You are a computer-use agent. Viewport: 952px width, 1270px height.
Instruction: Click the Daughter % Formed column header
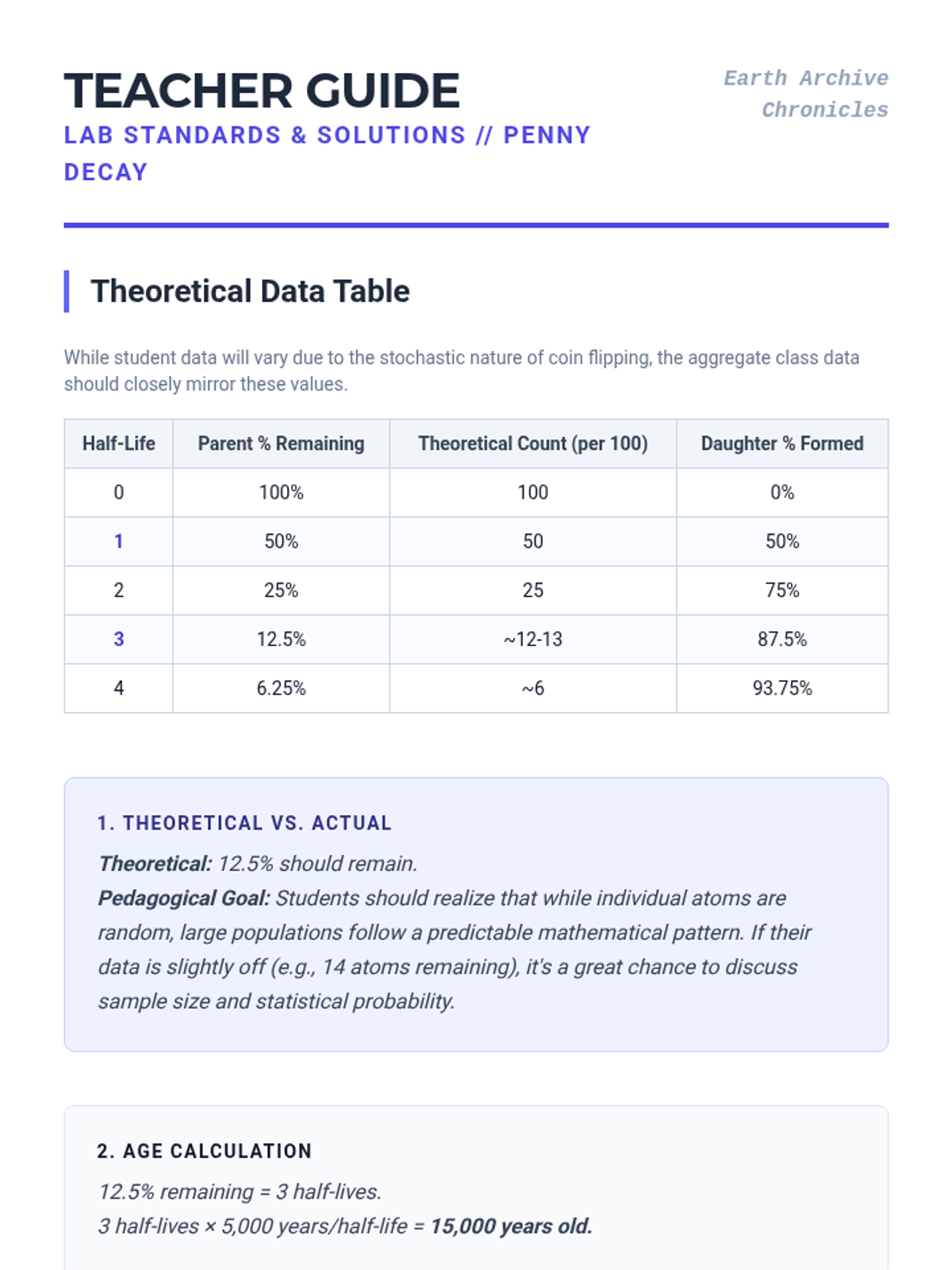pos(781,444)
